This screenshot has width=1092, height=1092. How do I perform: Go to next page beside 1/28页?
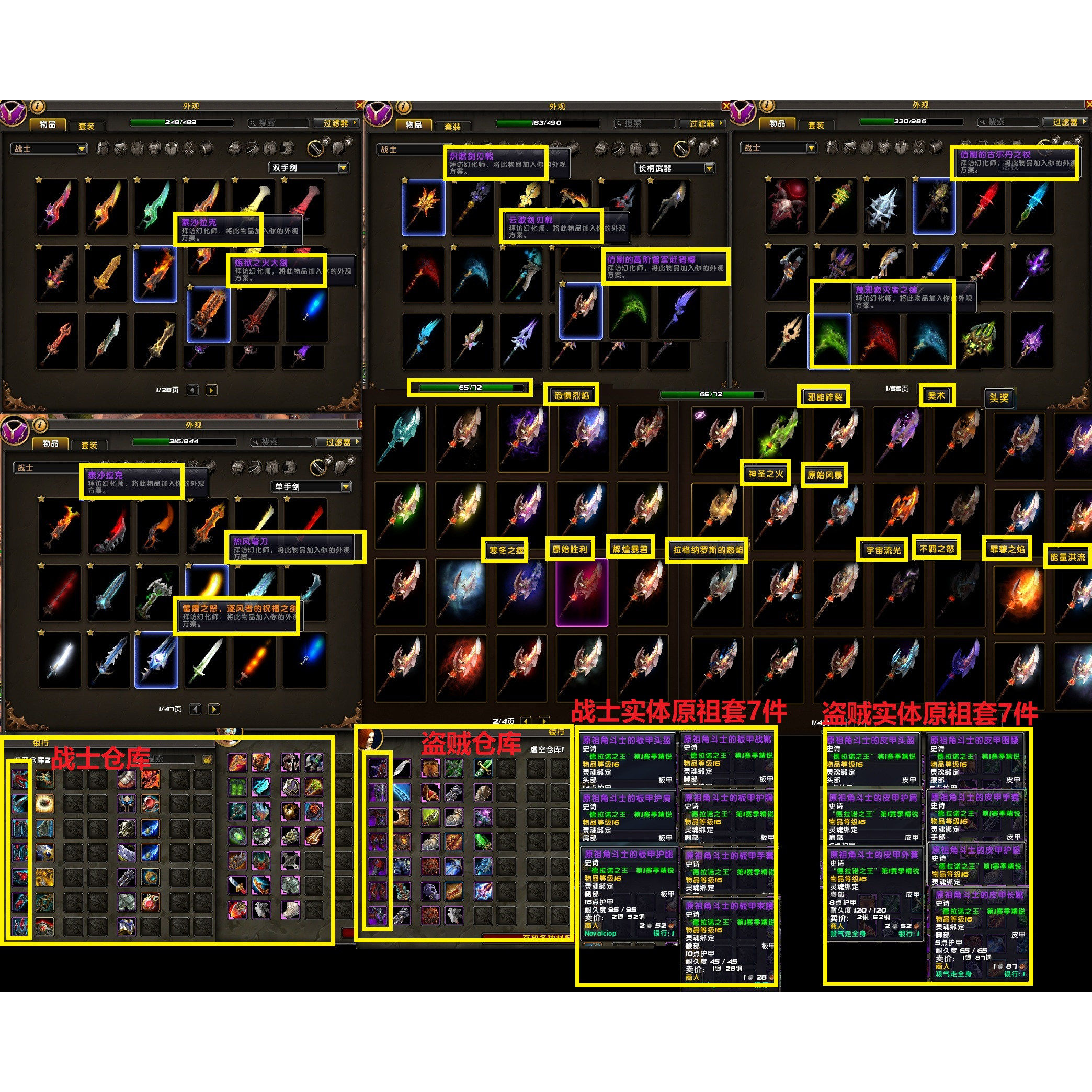(212, 390)
